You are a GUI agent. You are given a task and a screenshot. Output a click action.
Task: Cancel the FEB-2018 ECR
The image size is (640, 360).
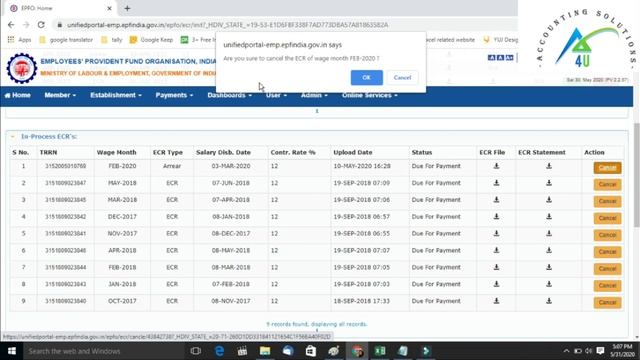coord(607,269)
